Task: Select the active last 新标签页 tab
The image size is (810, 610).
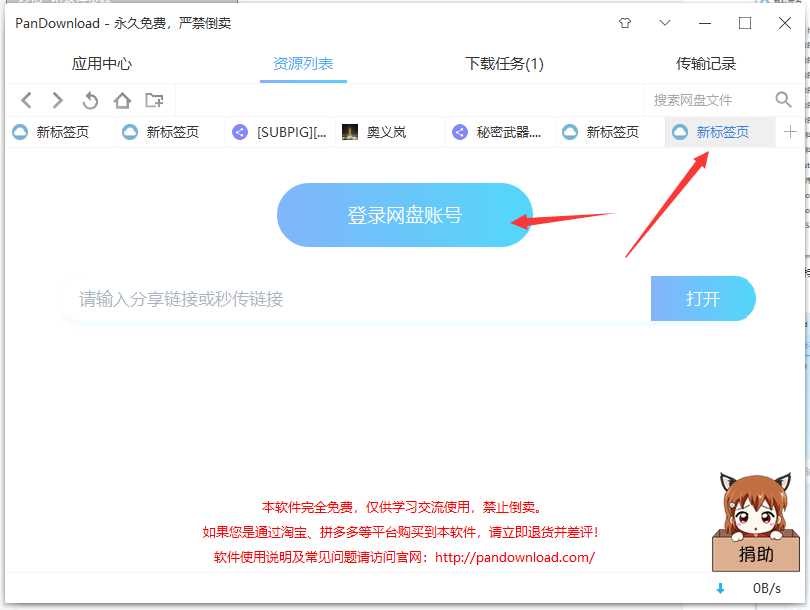Action: pyautogui.click(x=721, y=132)
